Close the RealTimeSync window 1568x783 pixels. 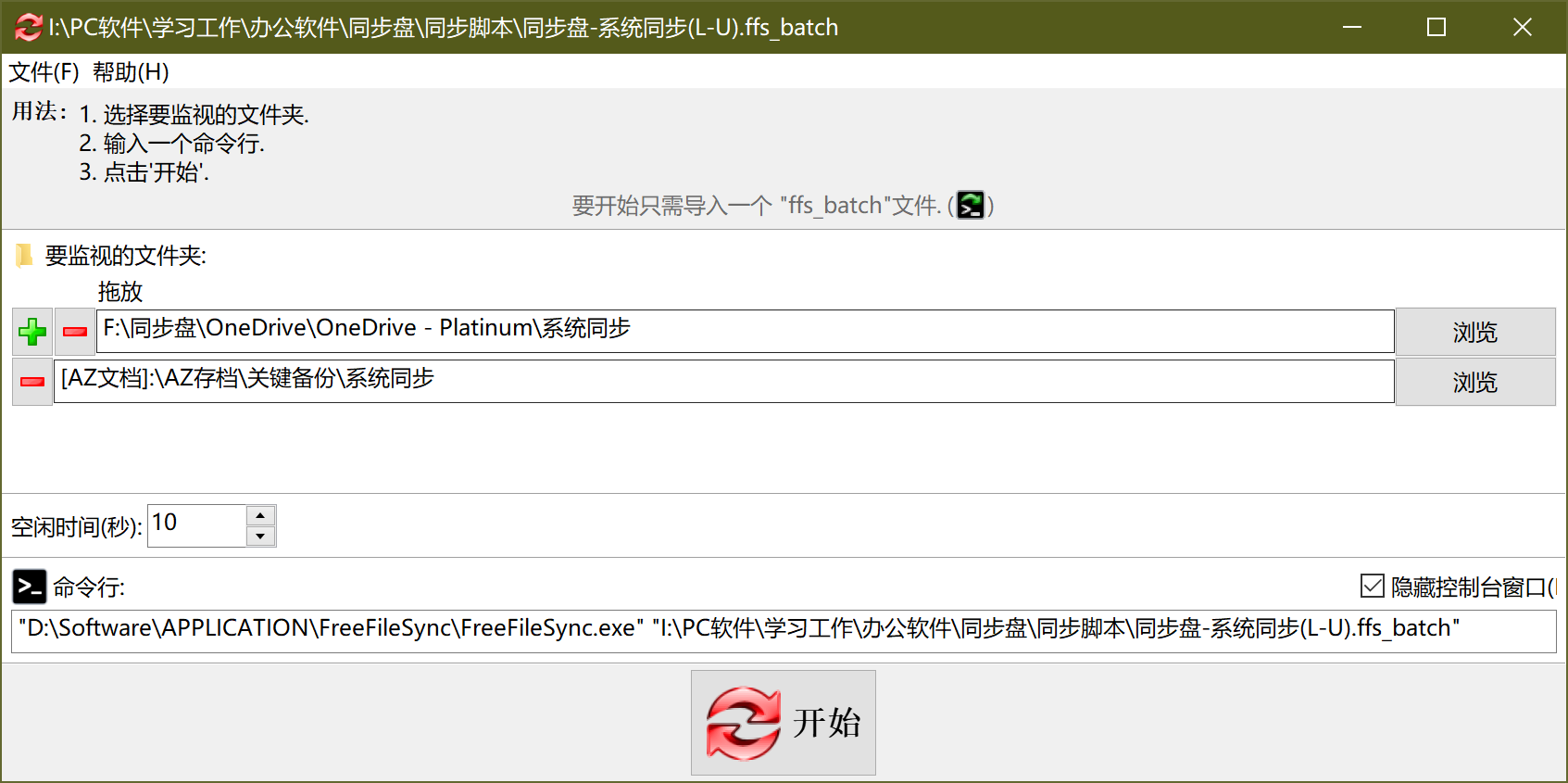pos(1522,27)
